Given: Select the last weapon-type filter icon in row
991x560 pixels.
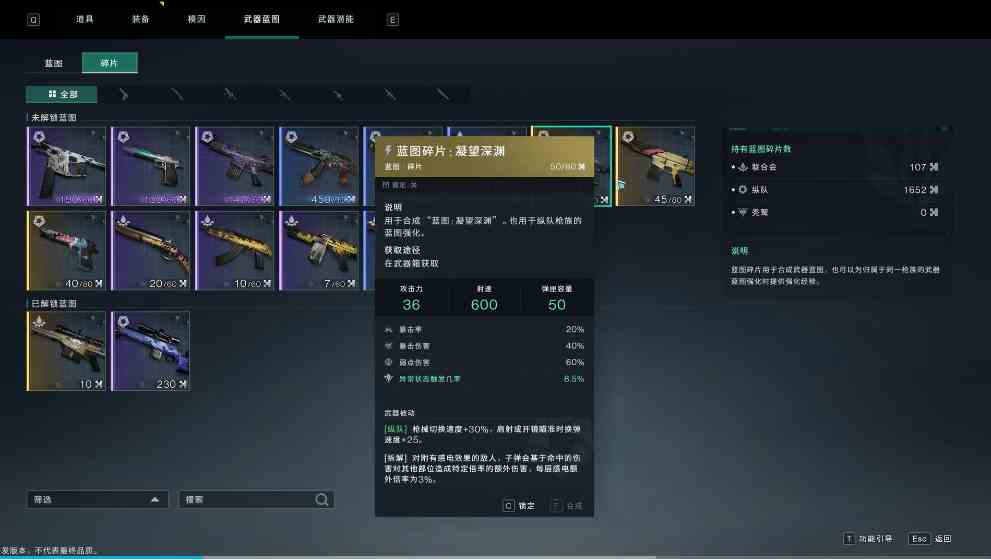Looking at the screenshot, I should [443, 94].
